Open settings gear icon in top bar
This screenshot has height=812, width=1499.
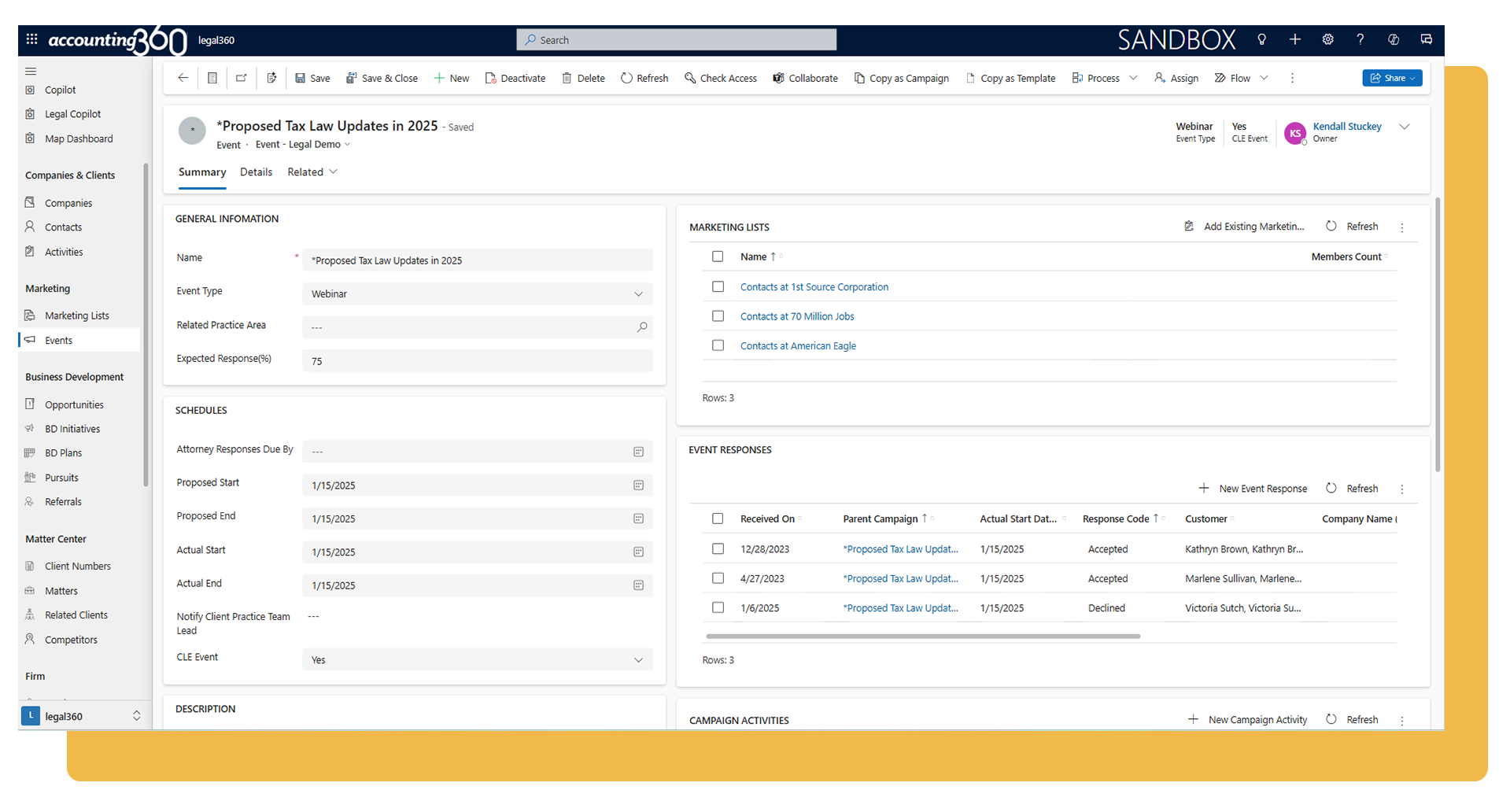pyautogui.click(x=1327, y=39)
